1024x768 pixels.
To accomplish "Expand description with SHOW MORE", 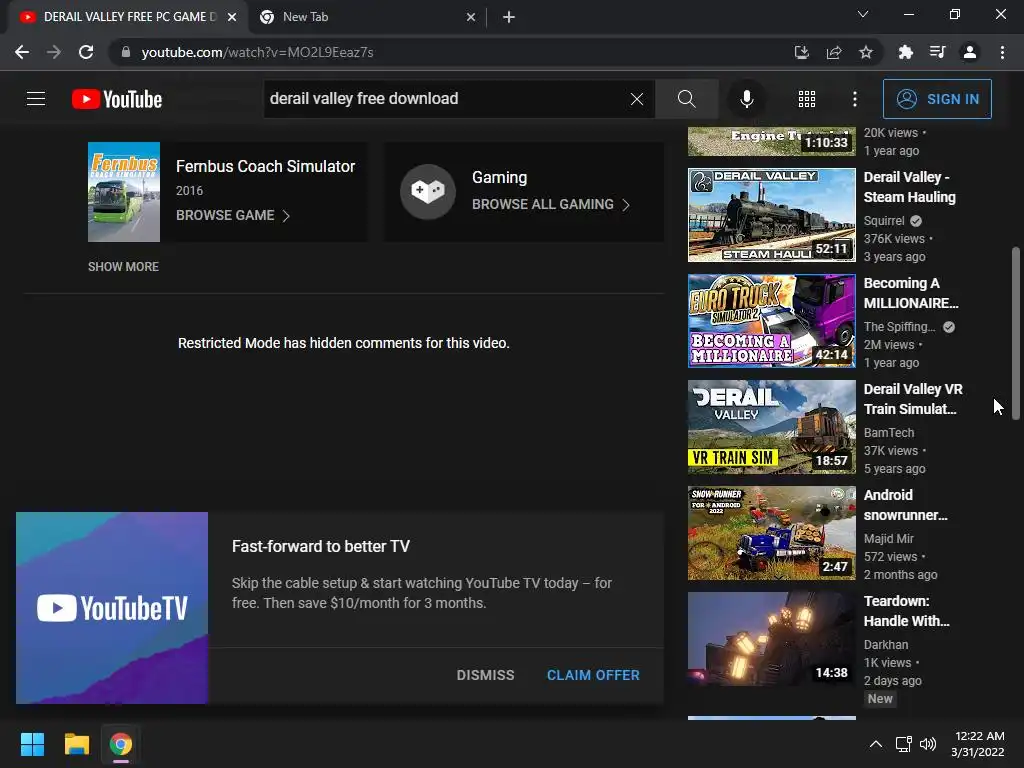I will pos(123,266).
